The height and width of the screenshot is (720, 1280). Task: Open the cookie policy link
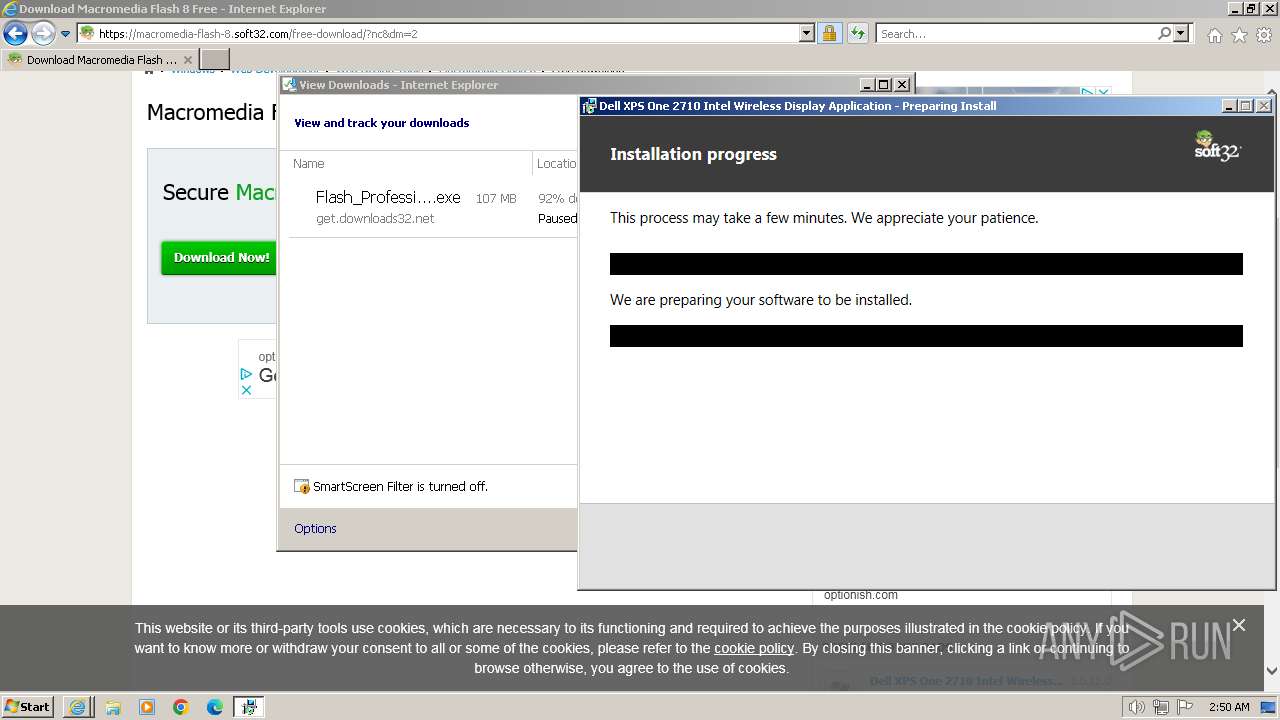point(754,648)
